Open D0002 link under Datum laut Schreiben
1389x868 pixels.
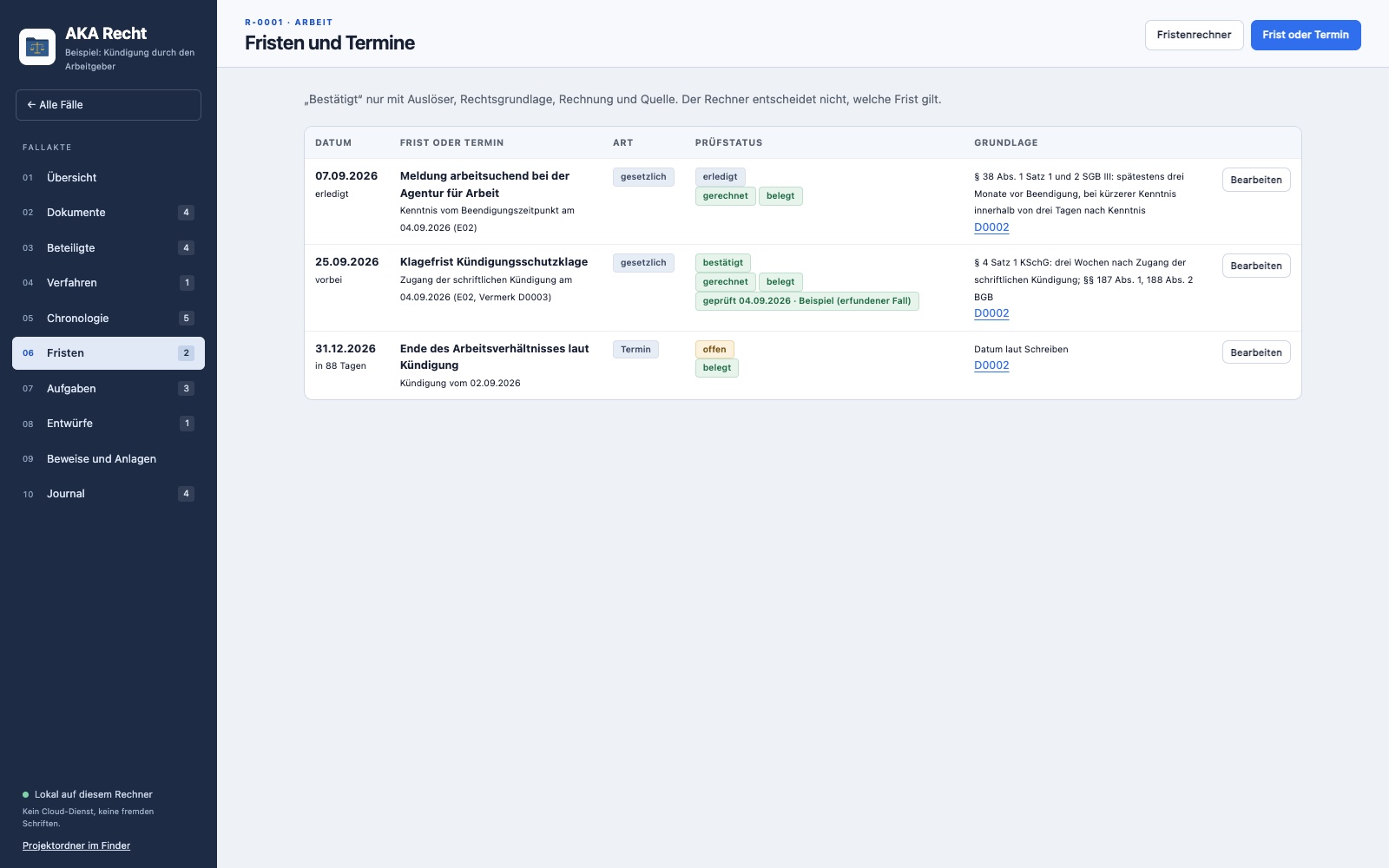coord(991,365)
